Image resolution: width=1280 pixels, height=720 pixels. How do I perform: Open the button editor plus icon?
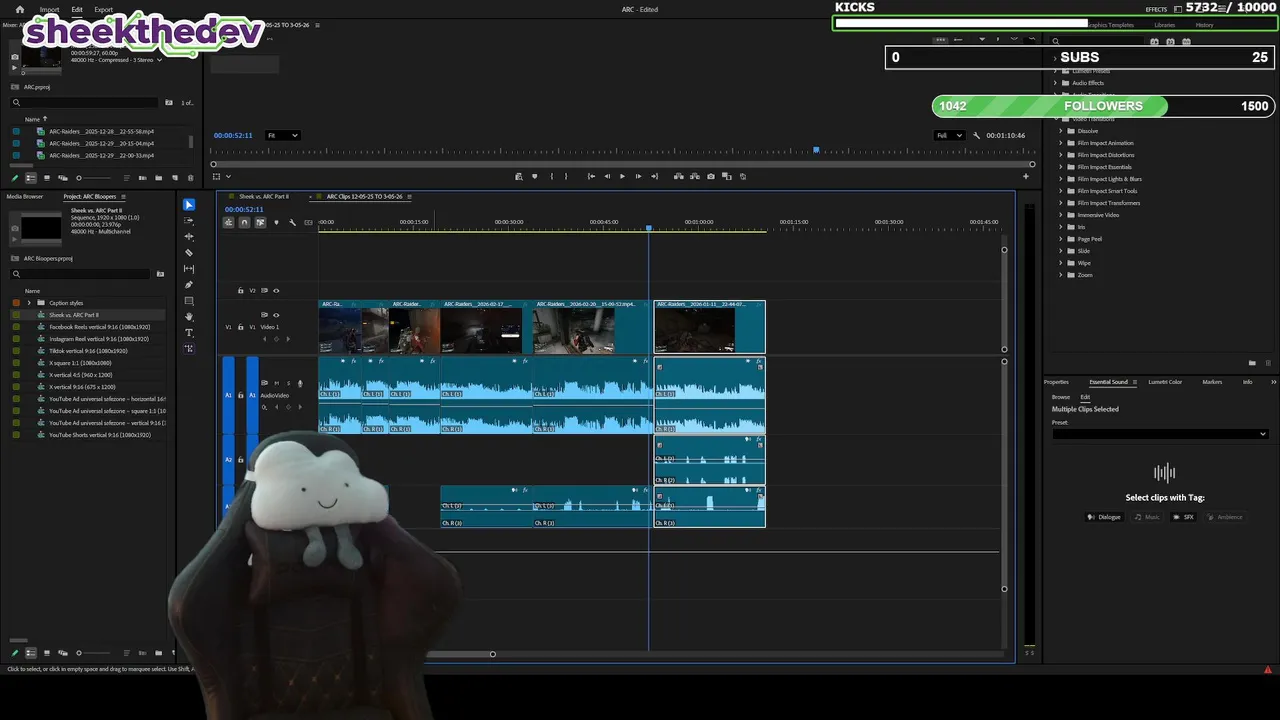tap(1025, 176)
